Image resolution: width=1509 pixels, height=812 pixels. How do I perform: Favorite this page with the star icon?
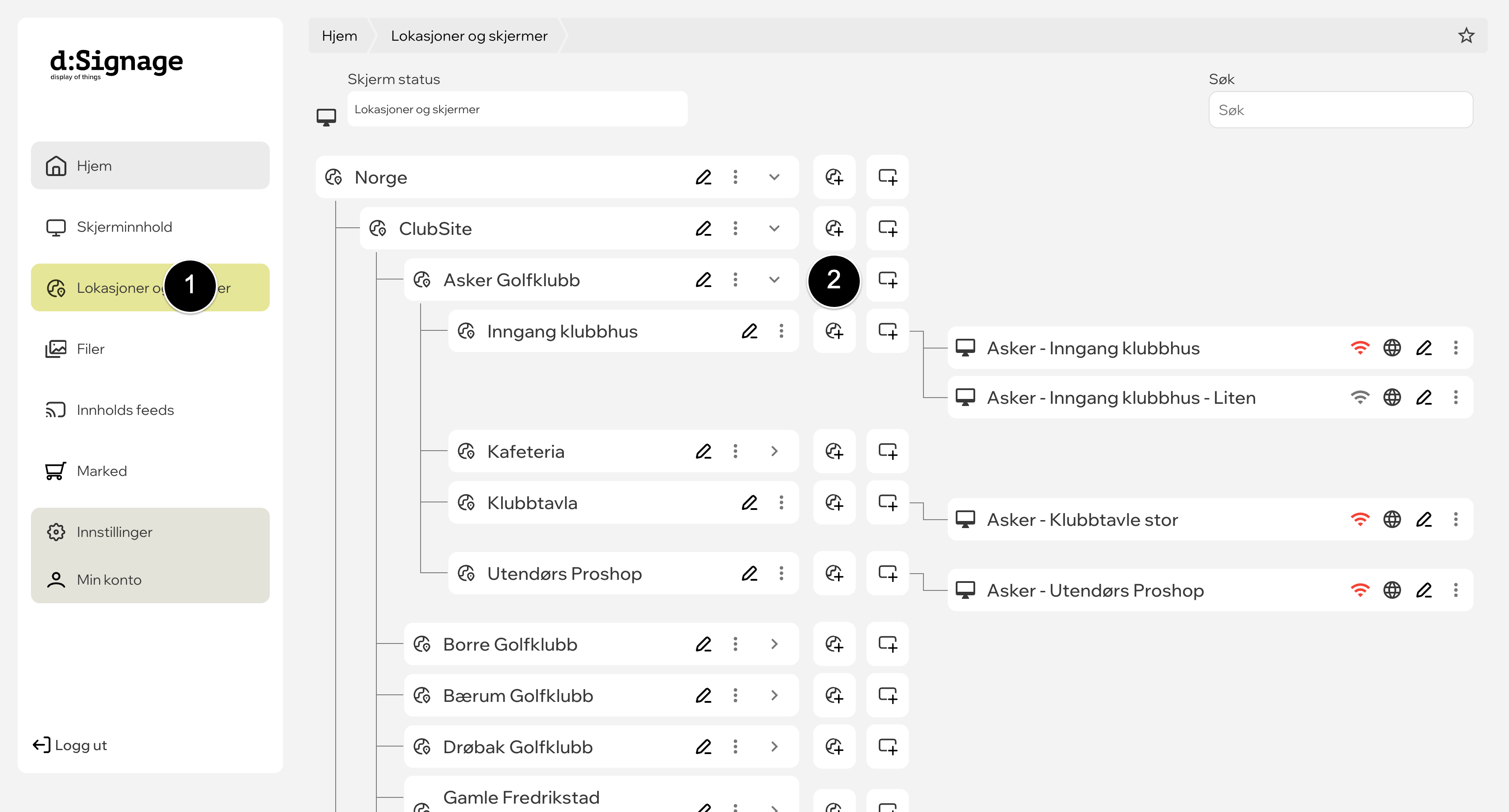(1466, 36)
